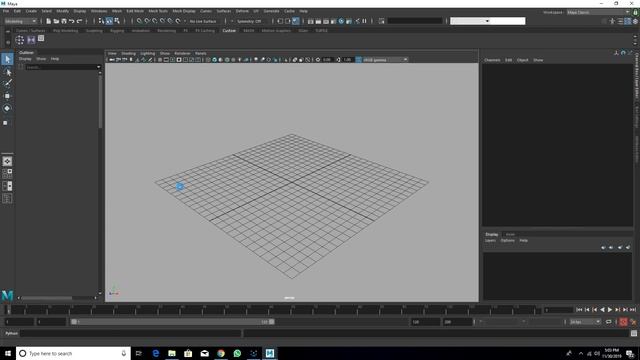Switch to four-view pane layout
Screen dimensions: 640x360
pos(7,173)
